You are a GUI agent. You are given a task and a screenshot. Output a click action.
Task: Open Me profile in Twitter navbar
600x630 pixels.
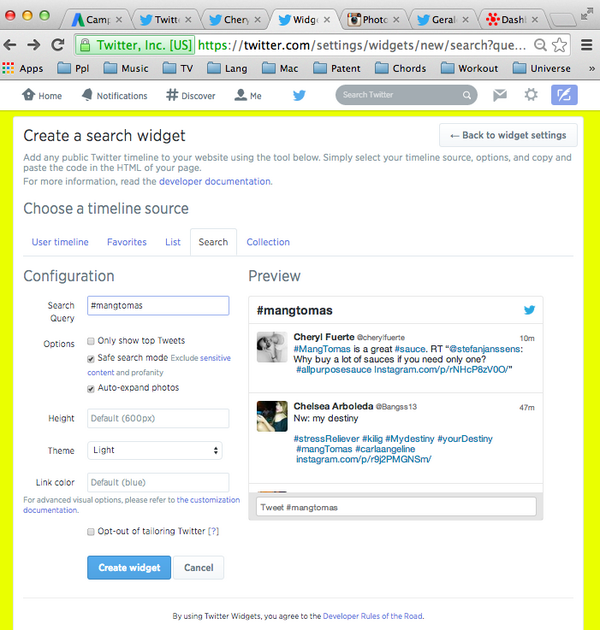coord(248,95)
